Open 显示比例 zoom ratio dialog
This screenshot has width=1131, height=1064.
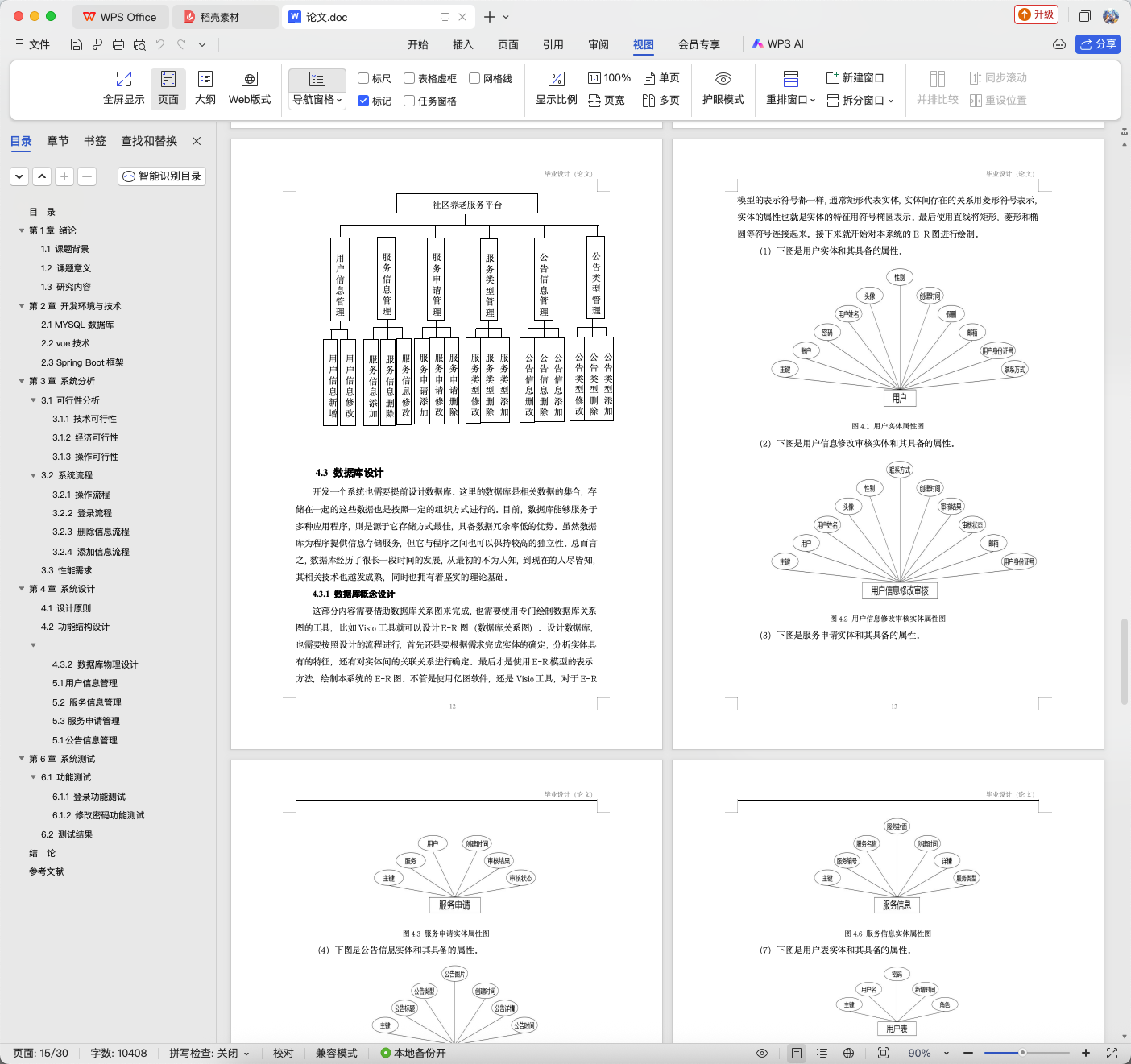557,89
